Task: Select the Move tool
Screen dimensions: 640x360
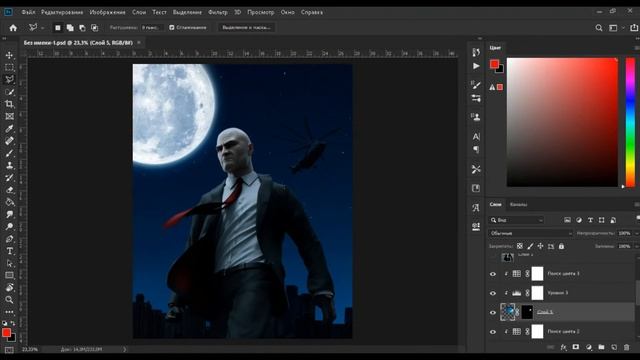Action: 9,55
